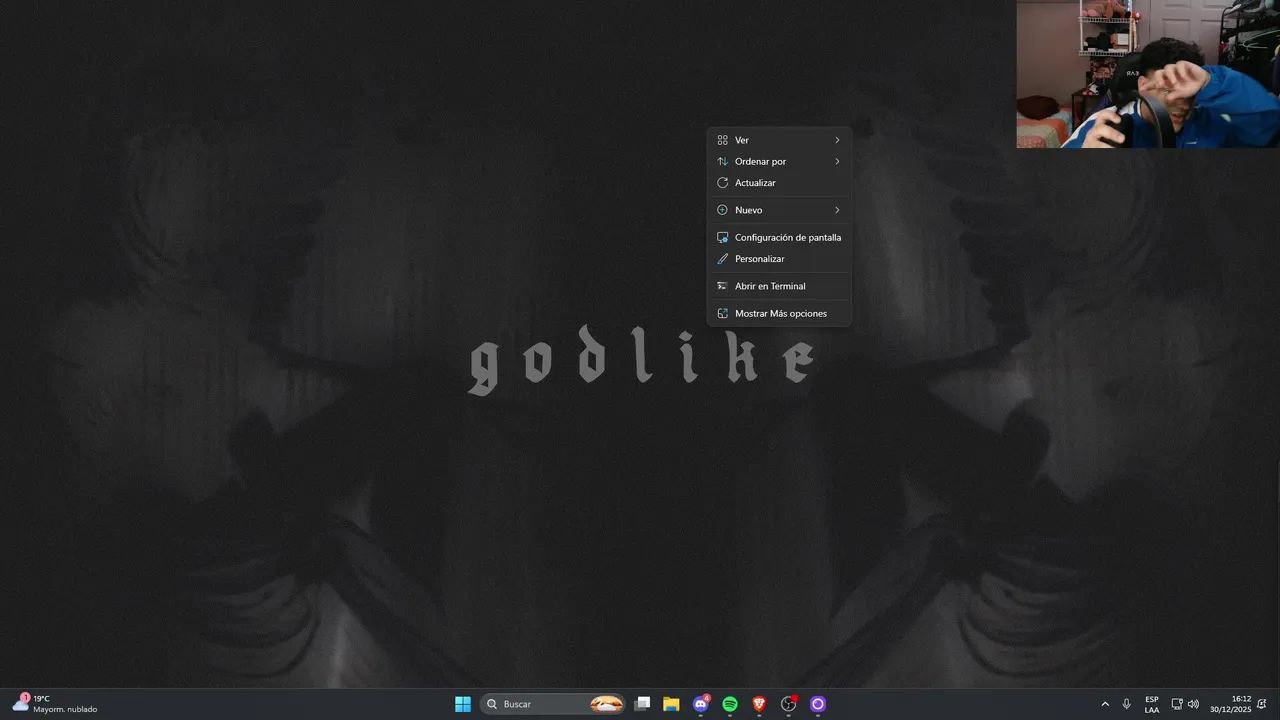This screenshot has height=720, width=1280.
Task: Open Discord from the taskbar
Action: coord(701,704)
